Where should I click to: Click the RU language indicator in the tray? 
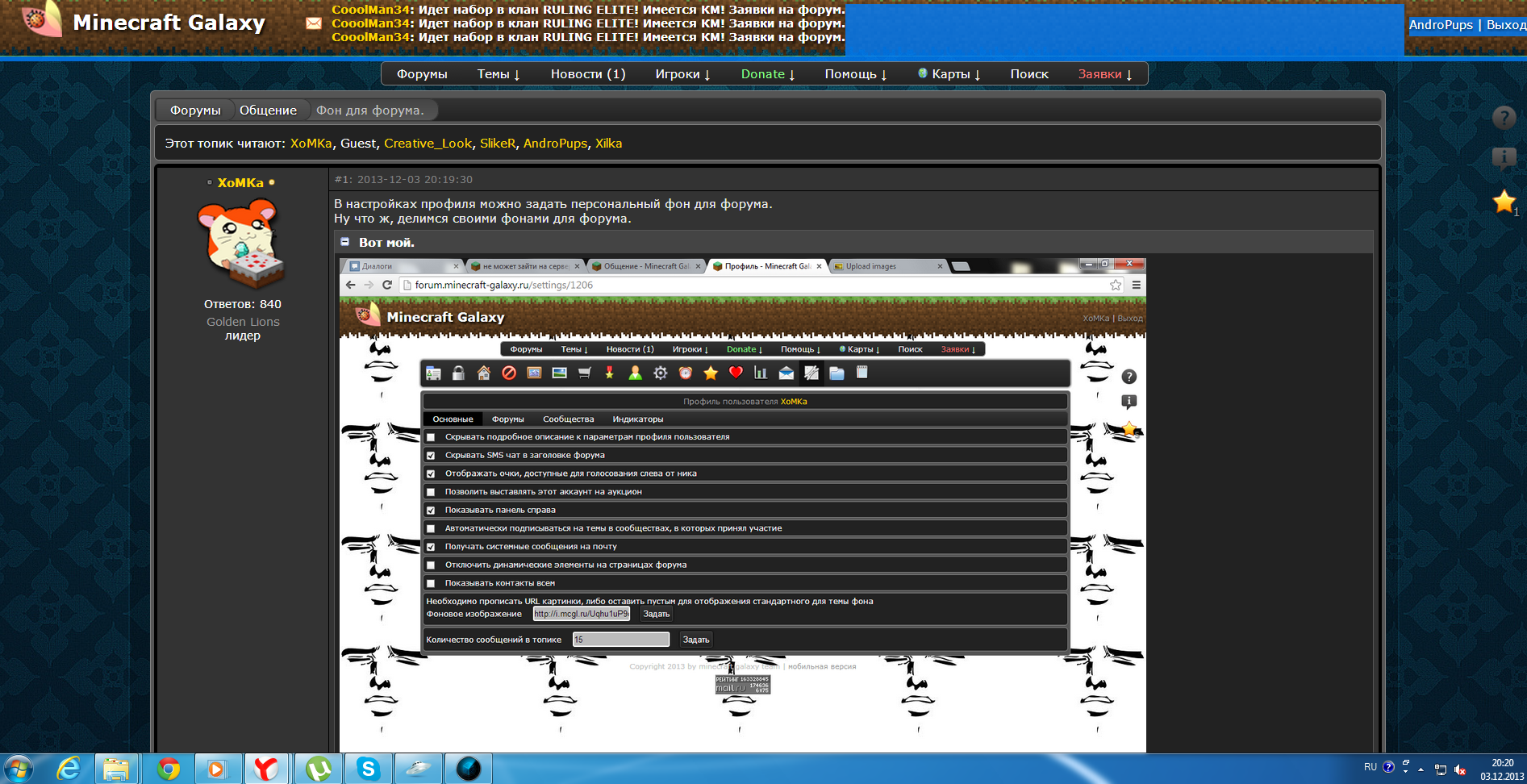coord(1371,767)
